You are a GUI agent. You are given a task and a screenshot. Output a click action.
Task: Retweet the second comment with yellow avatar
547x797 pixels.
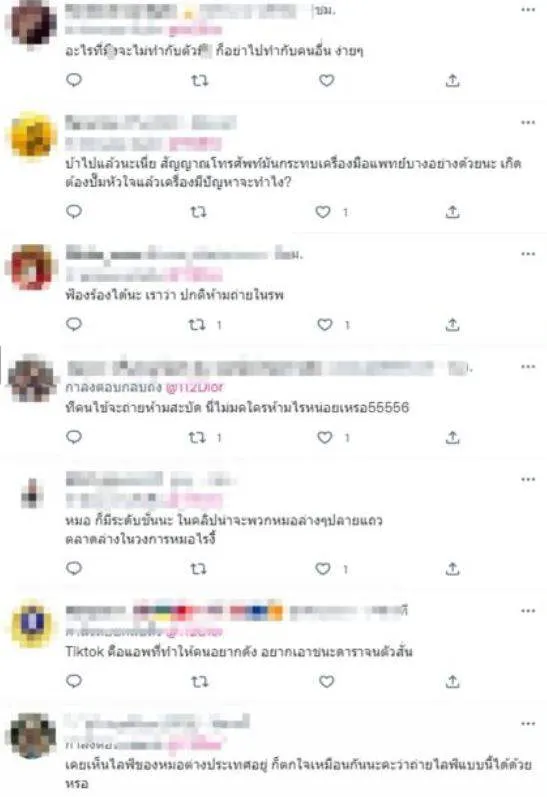tap(198, 212)
